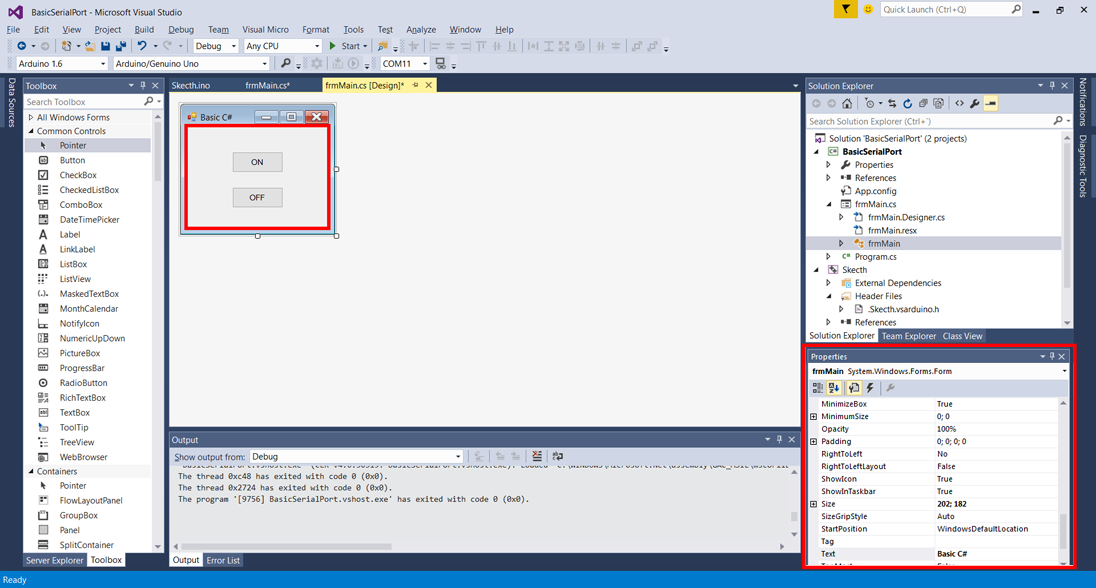Screen dimensions: 1096x588
Task: Expand the Size property in Properties
Action: click(813, 504)
